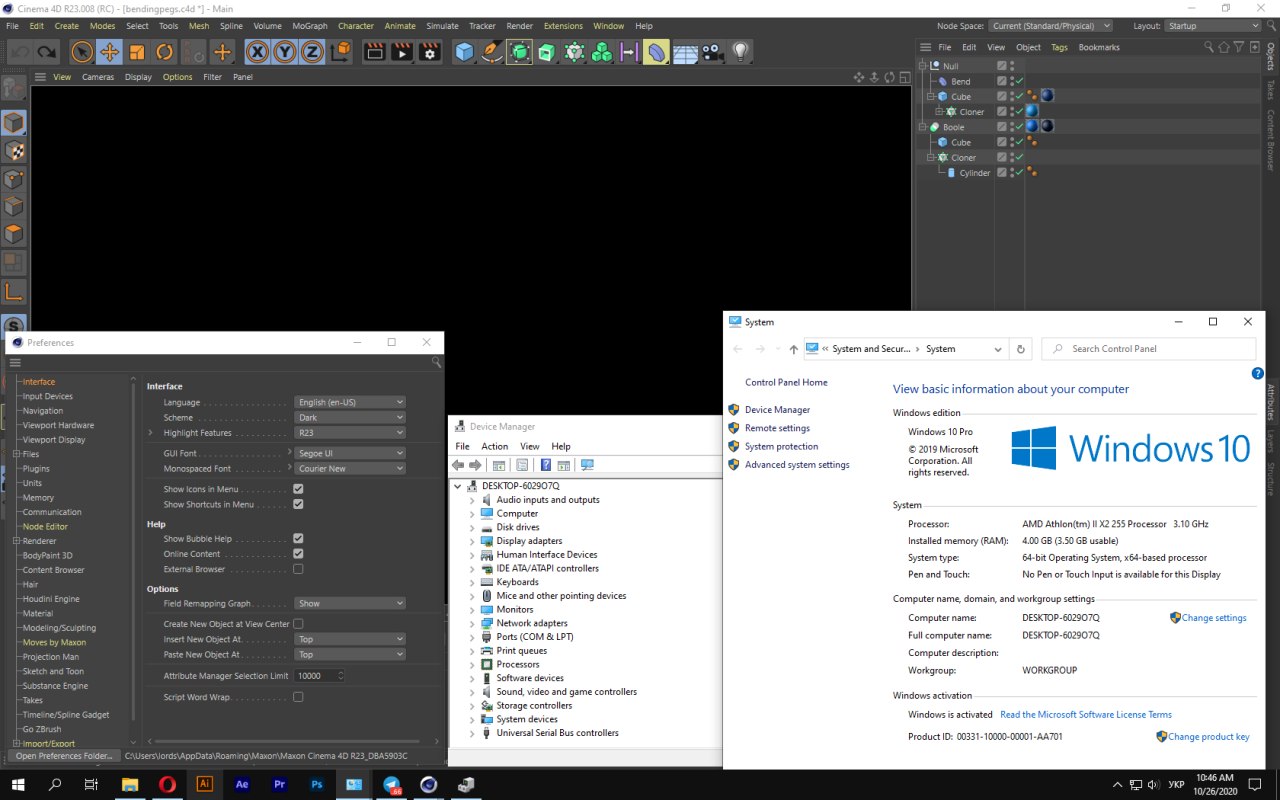Enable the External Browser checkbox
Image resolution: width=1280 pixels, height=800 pixels.
pyautogui.click(x=298, y=569)
